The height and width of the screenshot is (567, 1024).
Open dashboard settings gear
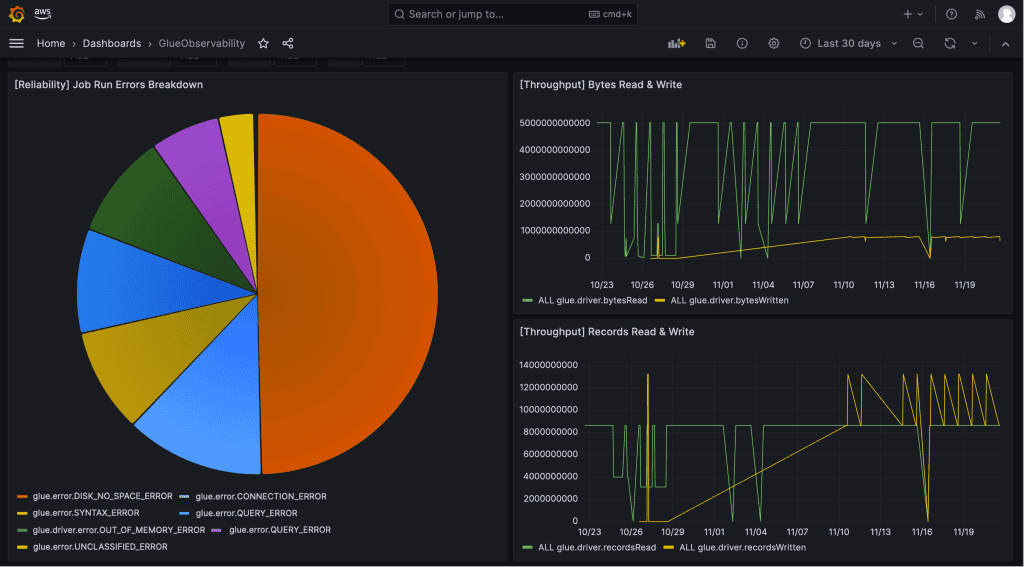point(773,43)
